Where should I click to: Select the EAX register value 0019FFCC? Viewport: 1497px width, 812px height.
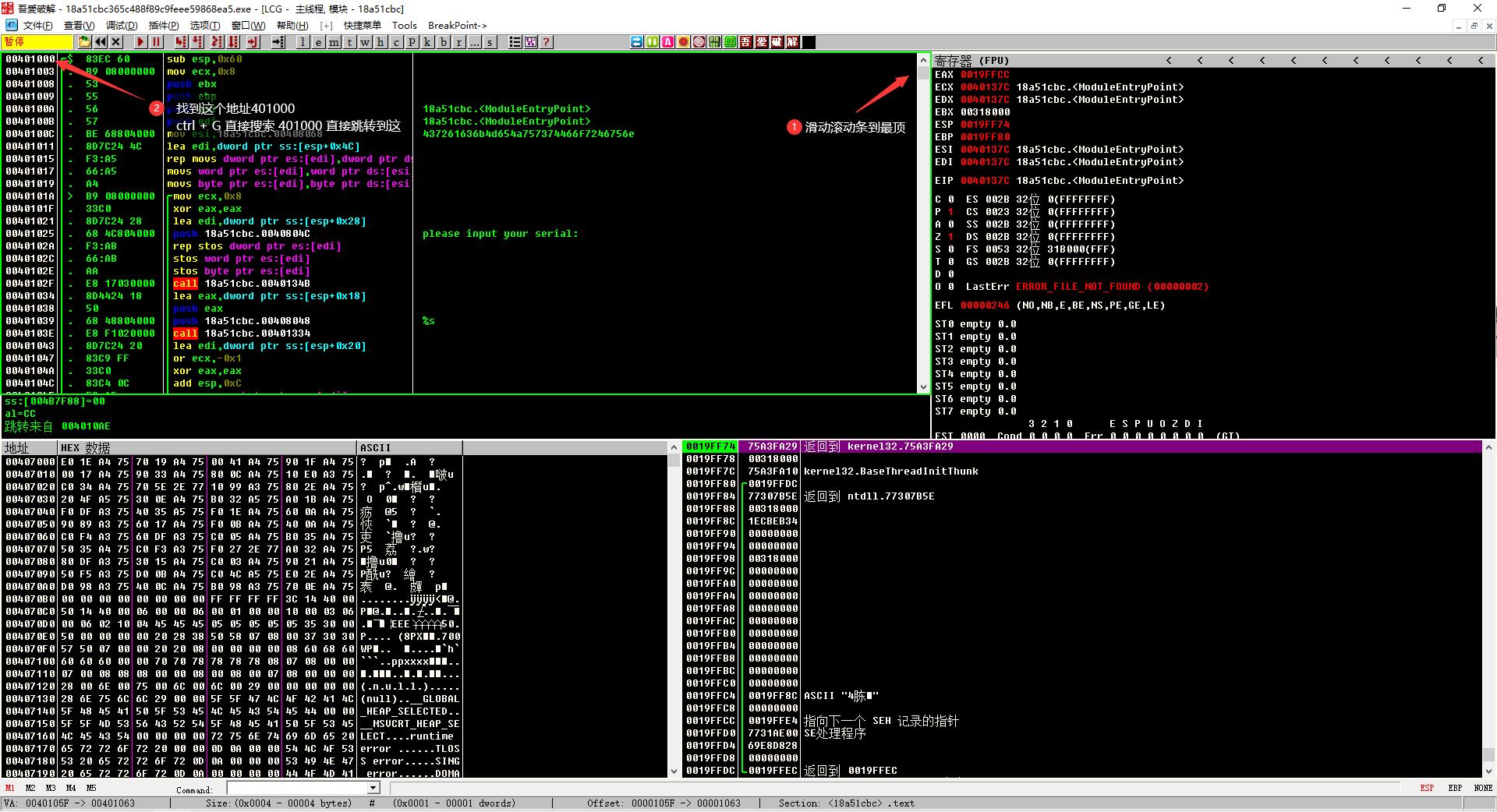[x=985, y=75]
